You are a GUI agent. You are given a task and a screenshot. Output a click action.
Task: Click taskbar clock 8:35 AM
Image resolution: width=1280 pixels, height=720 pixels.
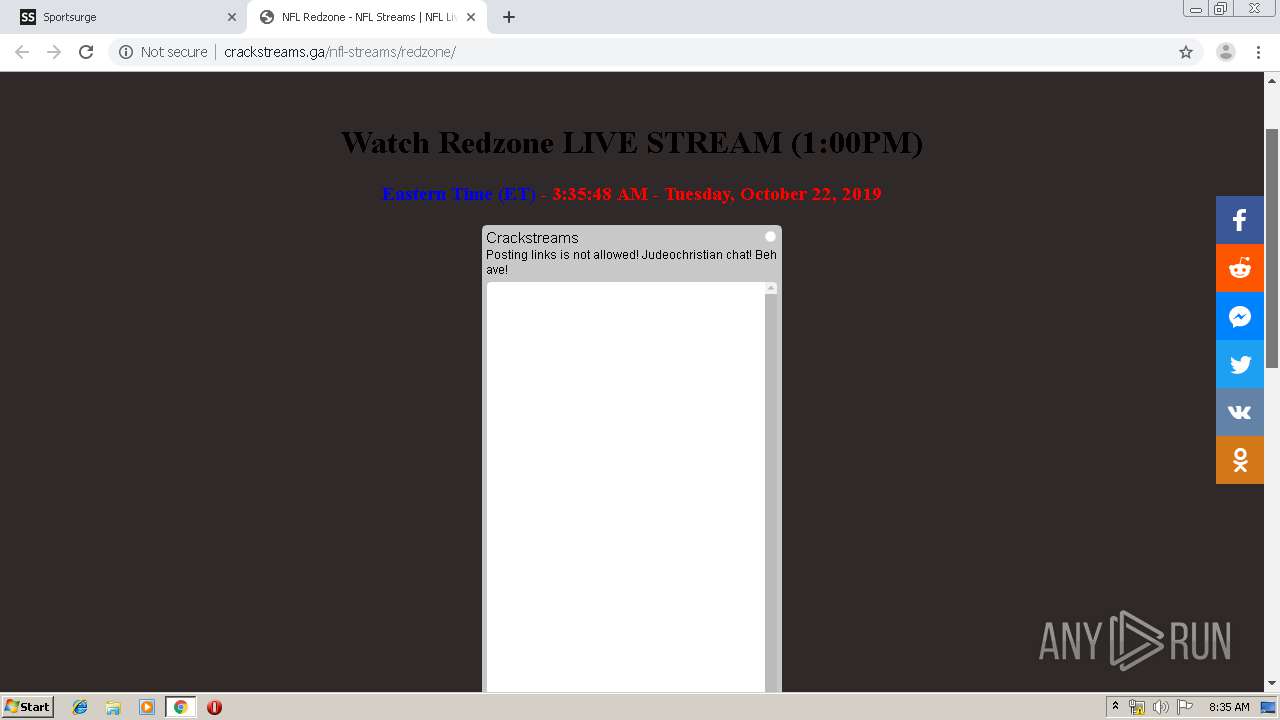pyautogui.click(x=1229, y=707)
